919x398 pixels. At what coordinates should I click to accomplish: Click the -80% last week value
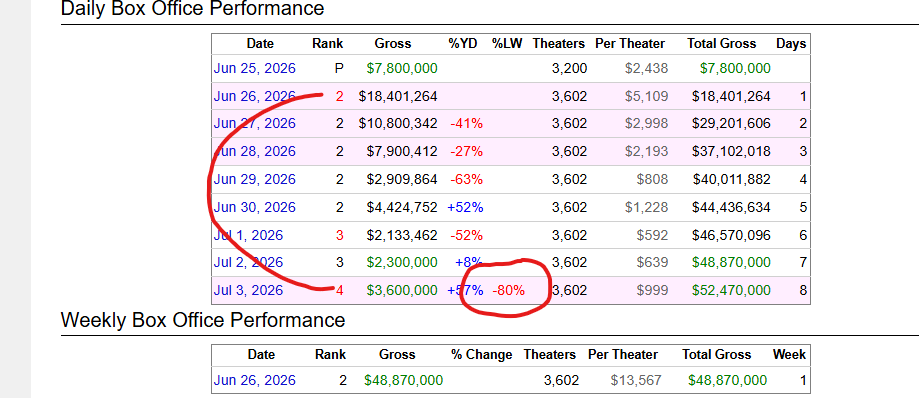pos(509,290)
